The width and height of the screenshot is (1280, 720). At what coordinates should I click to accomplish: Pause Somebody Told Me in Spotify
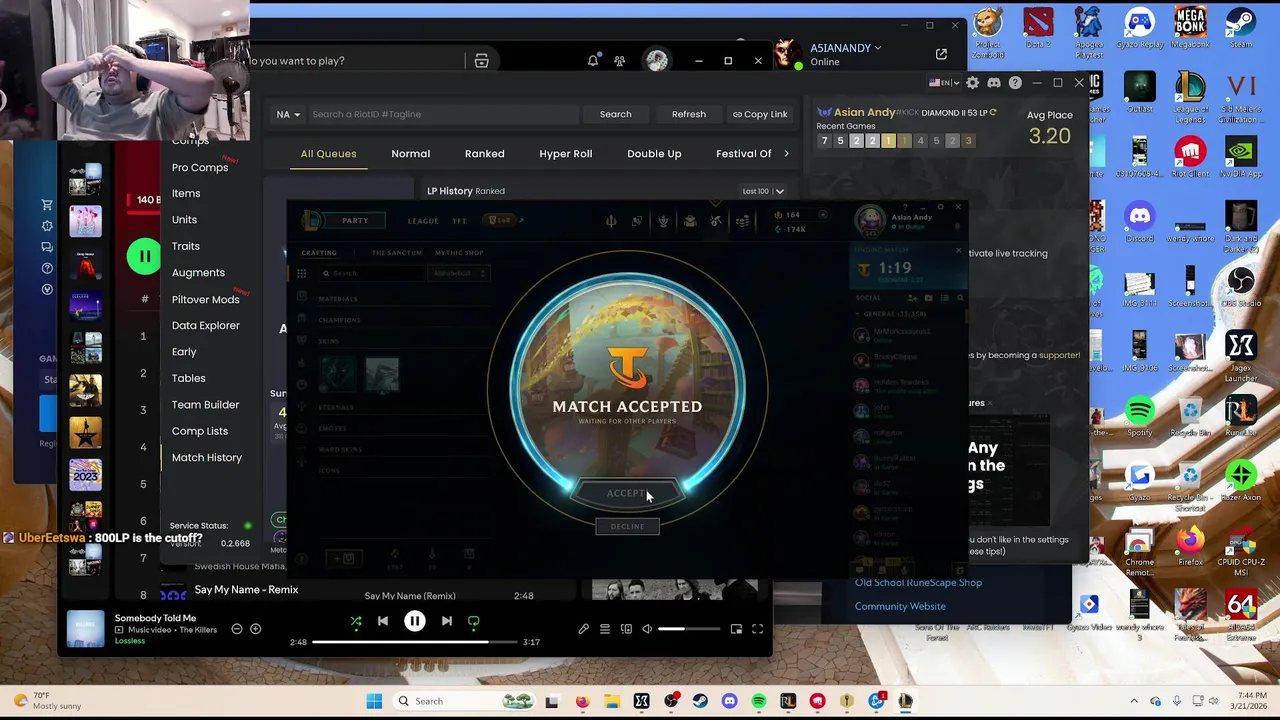[415, 621]
